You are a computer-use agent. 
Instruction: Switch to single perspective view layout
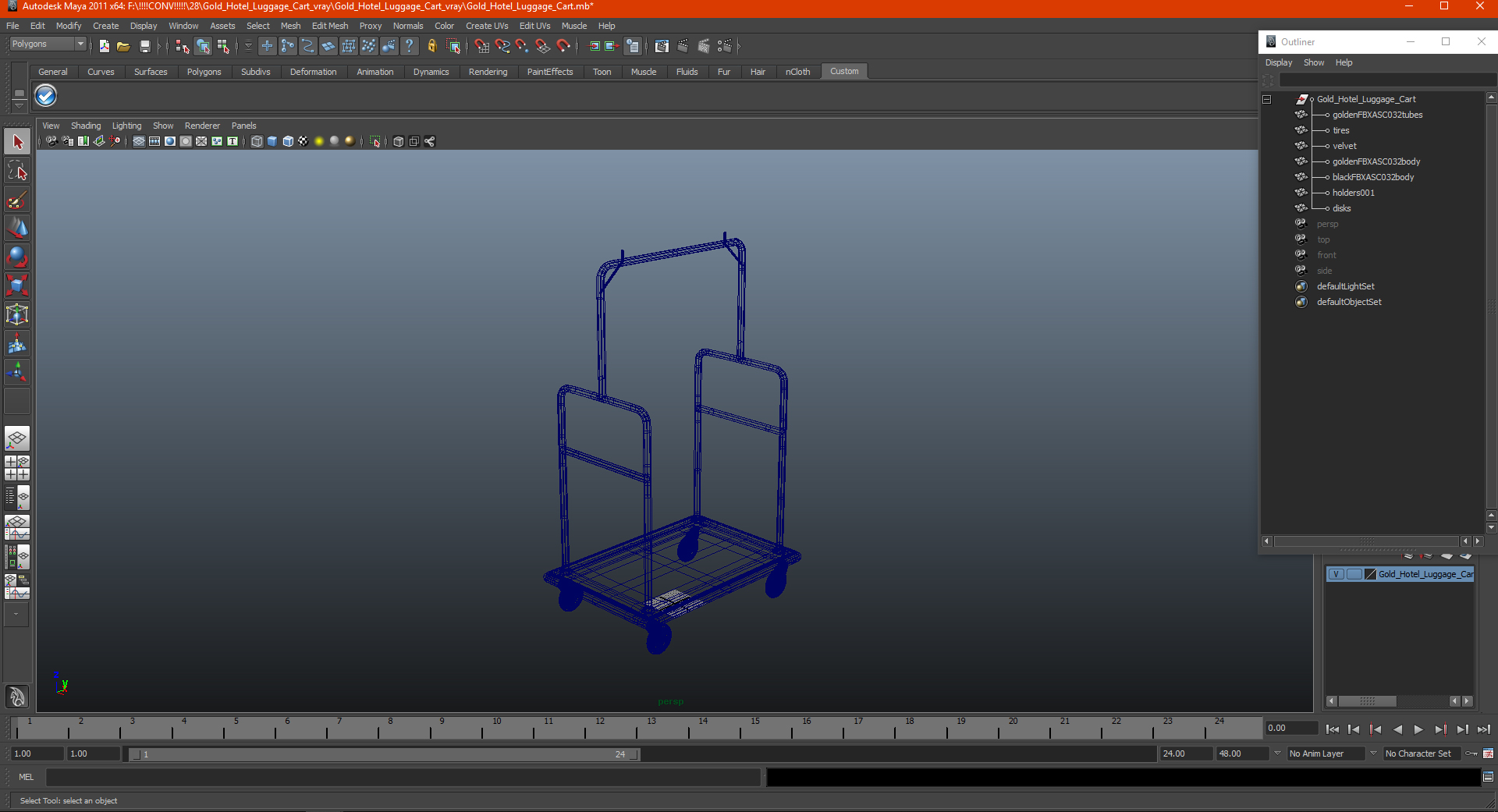tap(17, 438)
